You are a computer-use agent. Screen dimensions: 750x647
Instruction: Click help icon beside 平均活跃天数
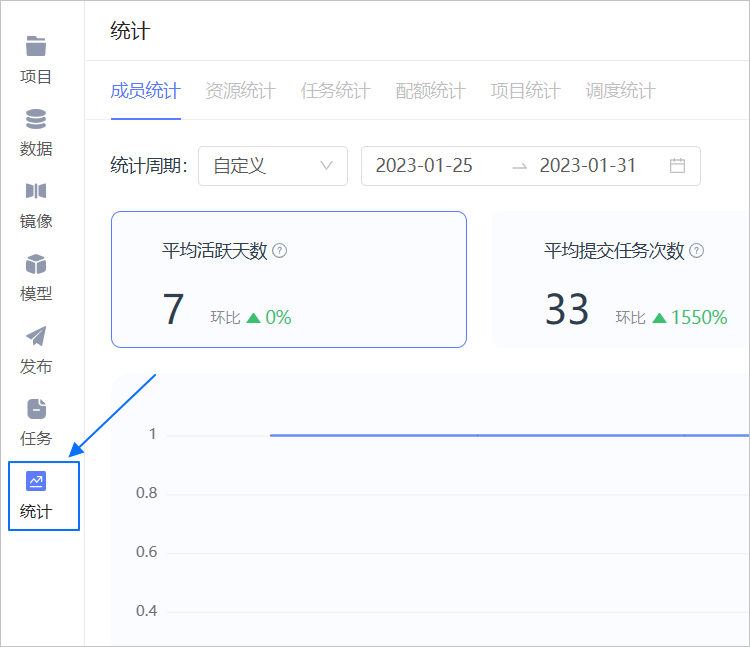tap(280, 251)
